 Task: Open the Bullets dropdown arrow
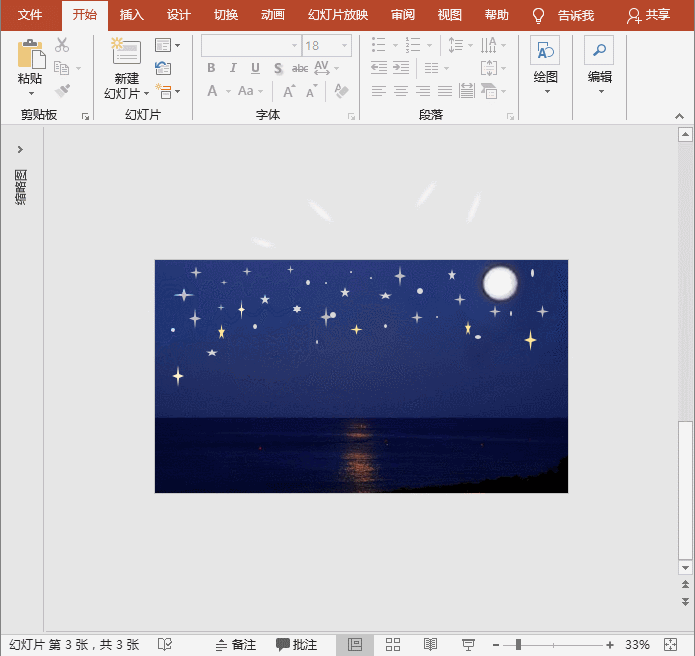point(395,45)
